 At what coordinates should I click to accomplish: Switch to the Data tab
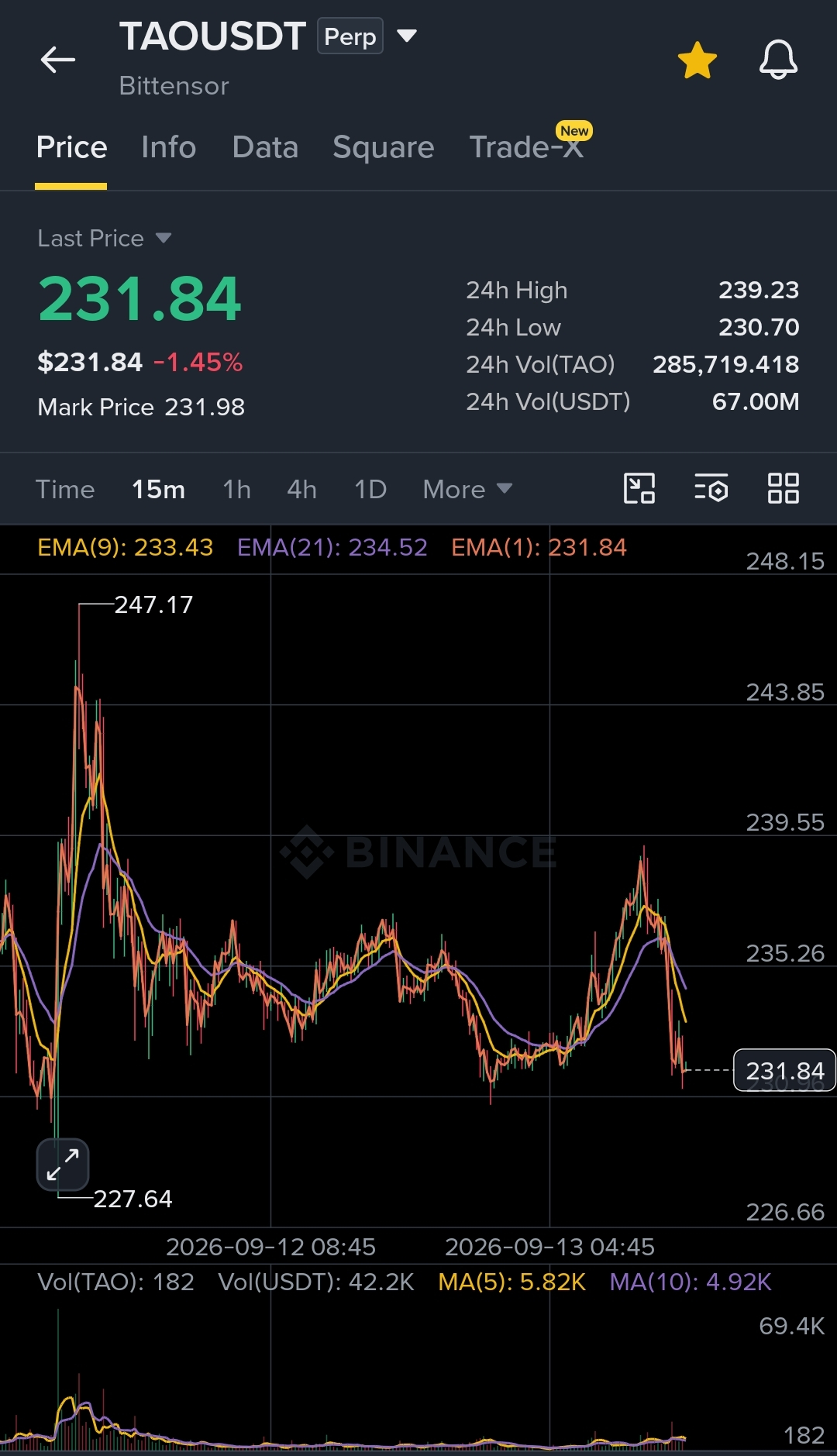(x=265, y=147)
